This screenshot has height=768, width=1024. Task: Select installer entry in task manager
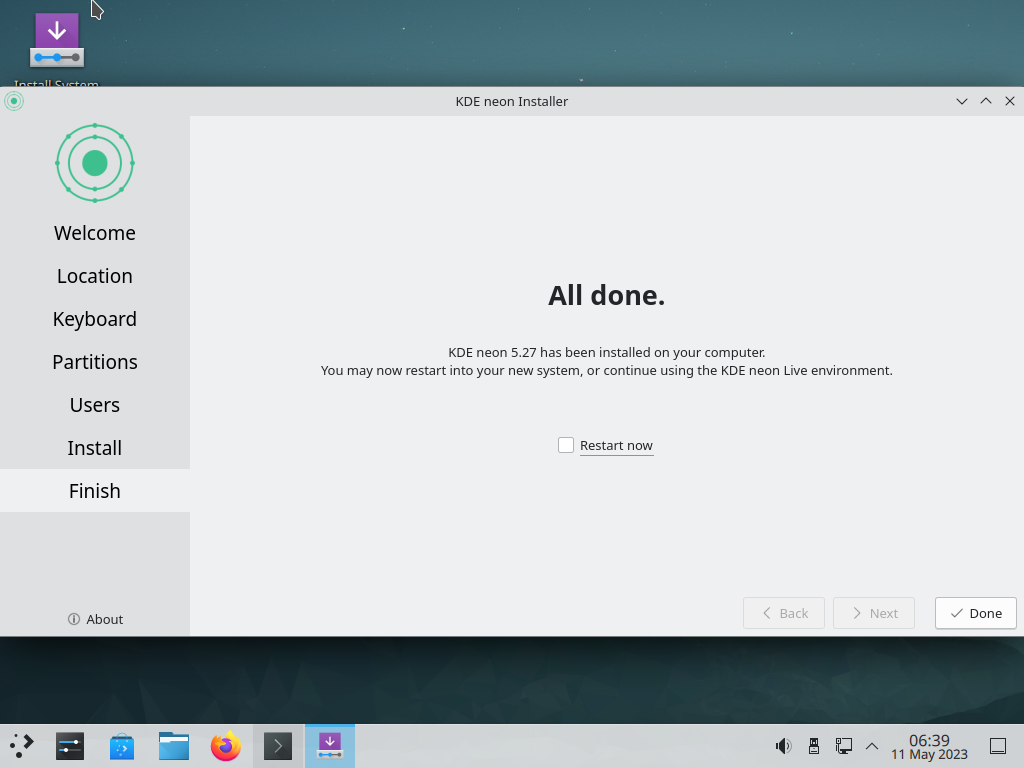[x=330, y=746]
